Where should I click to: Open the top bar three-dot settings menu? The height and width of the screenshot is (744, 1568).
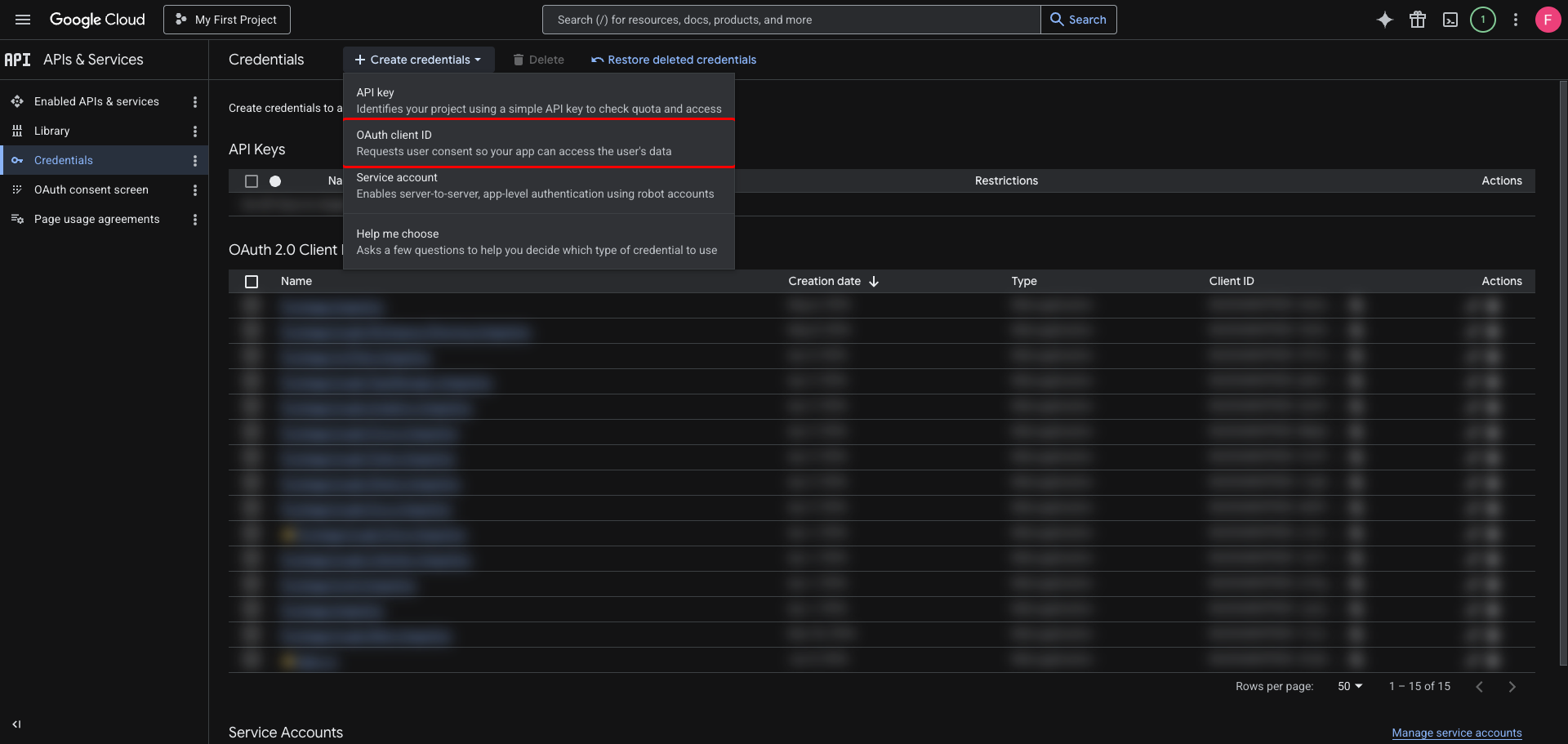click(1516, 20)
